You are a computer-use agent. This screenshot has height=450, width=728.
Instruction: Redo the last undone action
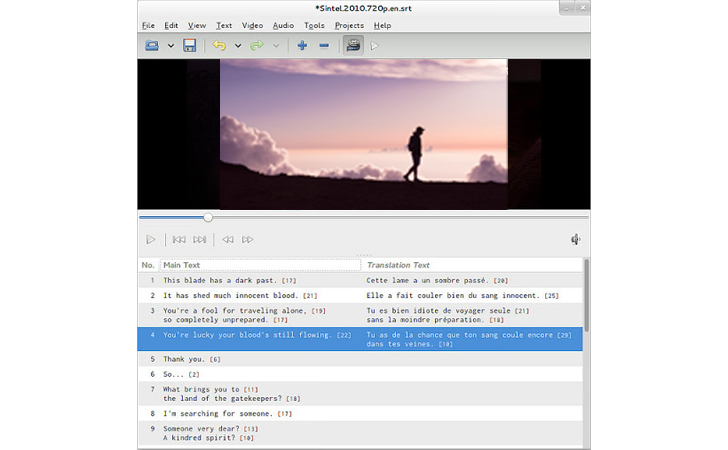(257, 46)
